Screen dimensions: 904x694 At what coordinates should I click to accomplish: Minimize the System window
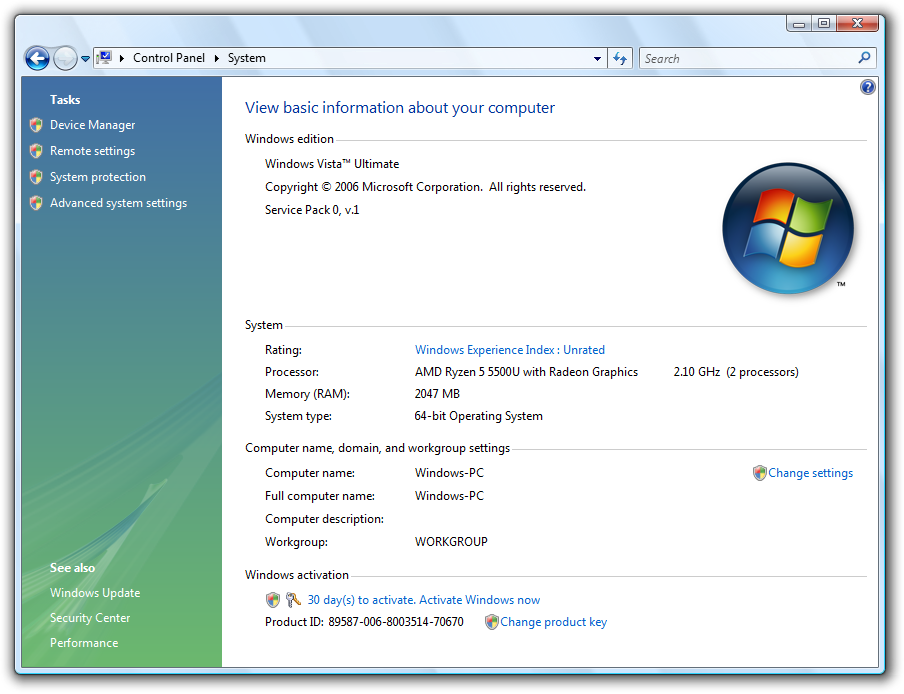click(798, 23)
